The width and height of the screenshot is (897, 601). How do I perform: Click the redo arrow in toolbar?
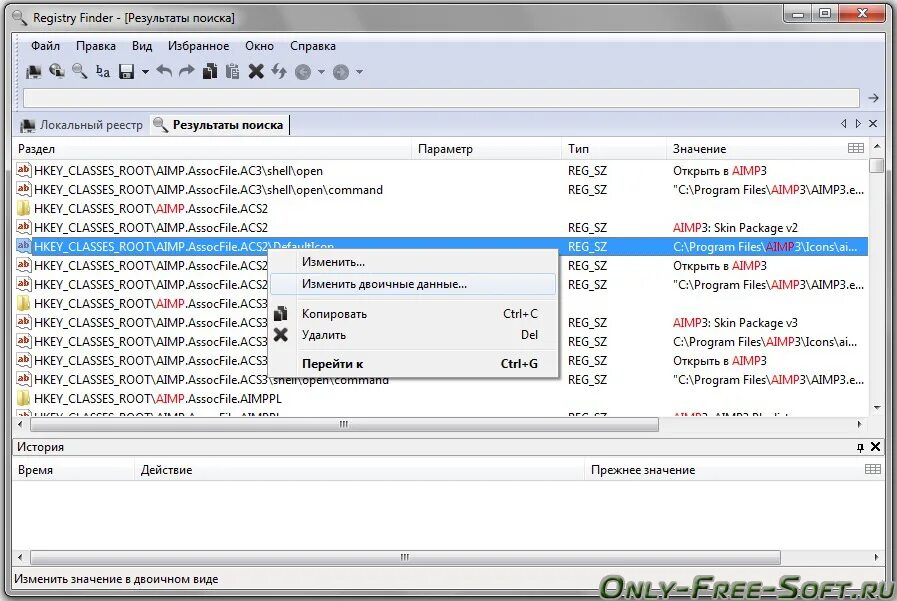tap(187, 71)
